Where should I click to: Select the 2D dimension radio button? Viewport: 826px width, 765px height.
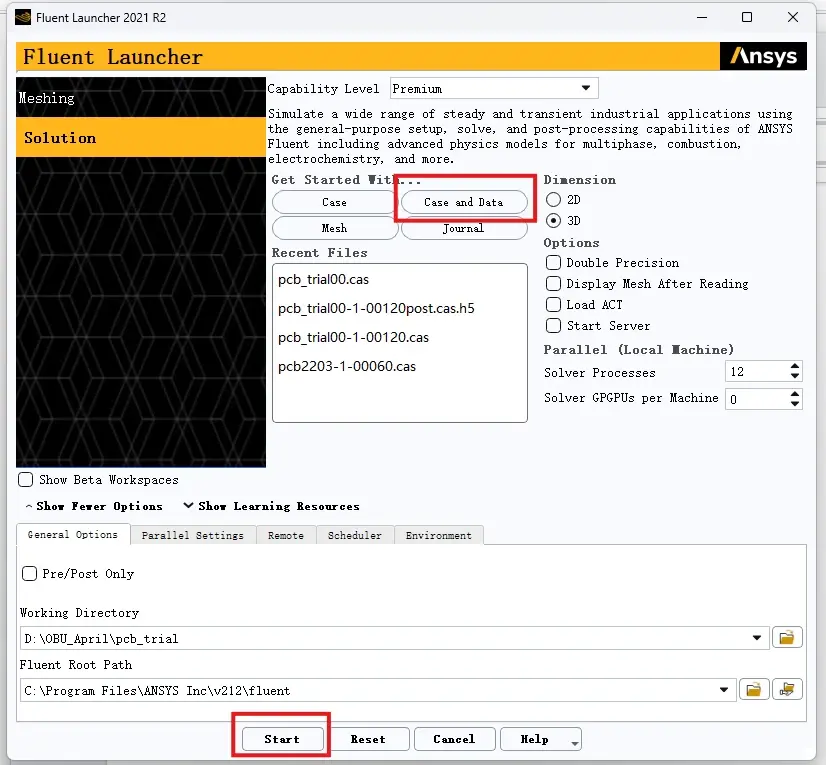tap(553, 200)
